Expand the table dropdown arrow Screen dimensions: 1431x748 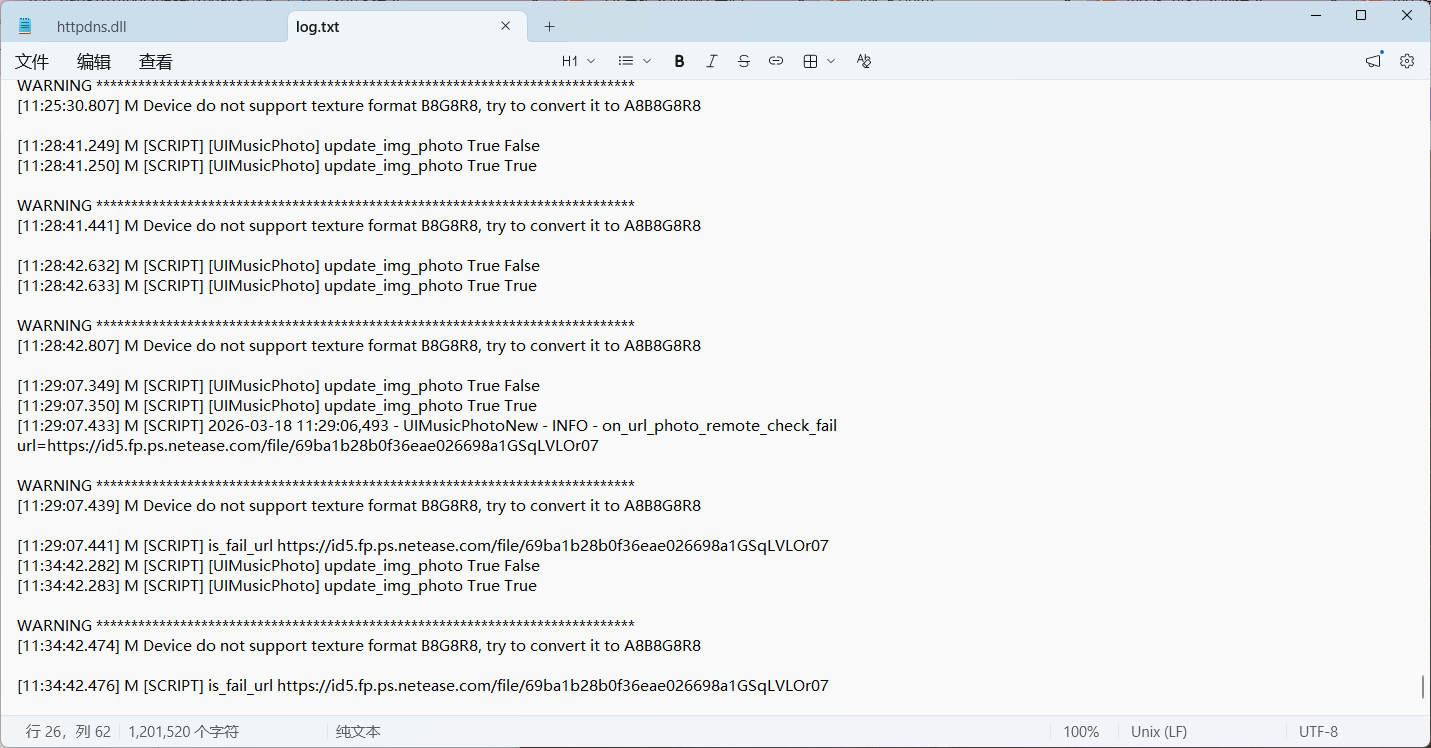tap(831, 61)
